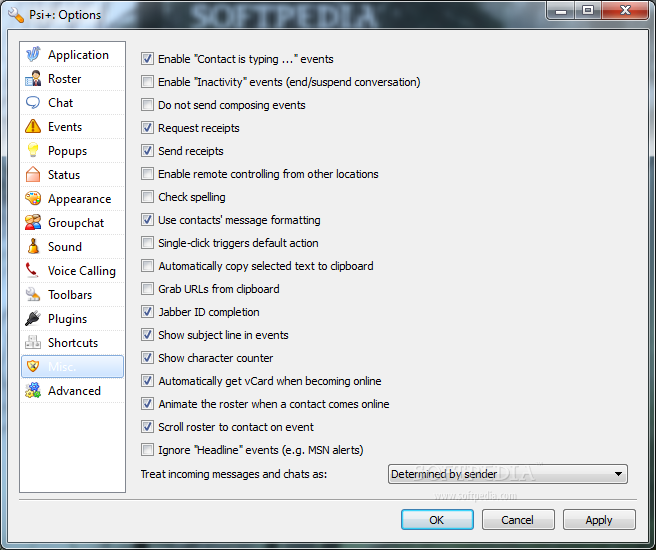
Task: Toggle Jabber ID completion checkbox
Action: pos(147,312)
